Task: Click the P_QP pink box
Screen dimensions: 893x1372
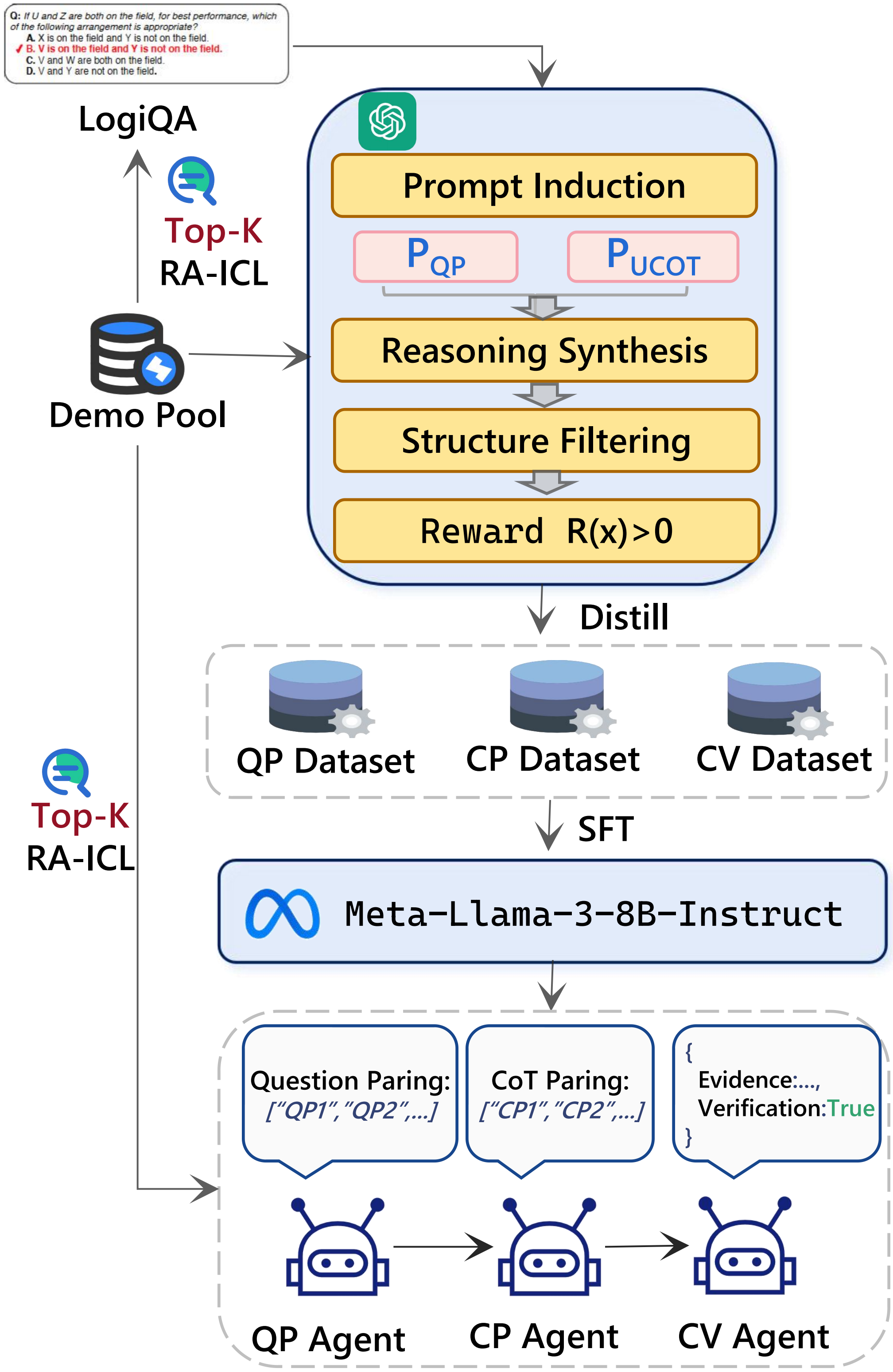Action: click(x=436, y=257)
